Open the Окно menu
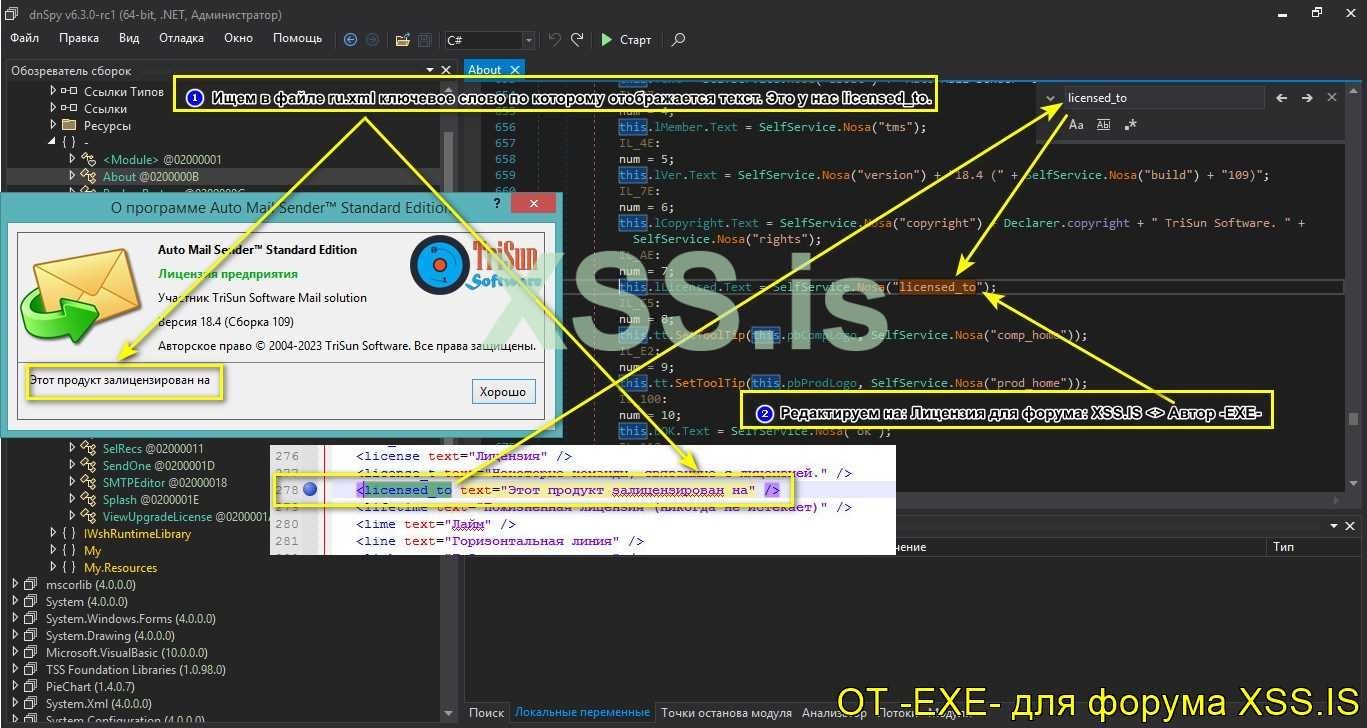The width and height of the screenshot is (1367, 728). [238, 38]
